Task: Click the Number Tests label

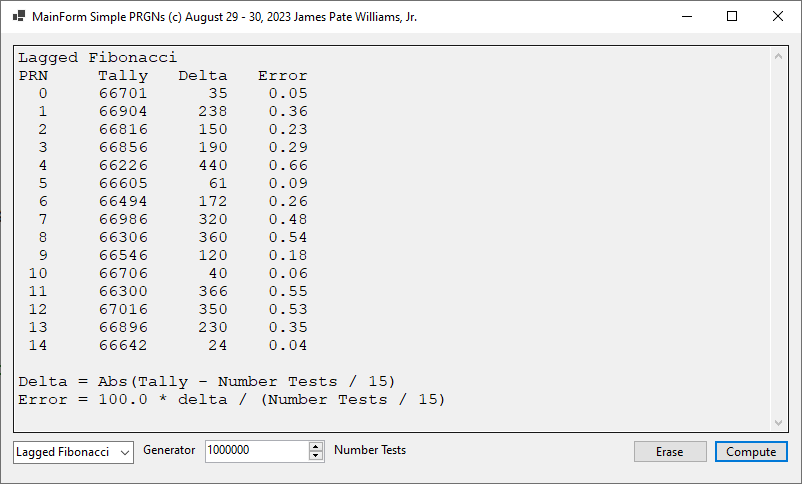Action: pyautogui.click(x=370, y=451)
